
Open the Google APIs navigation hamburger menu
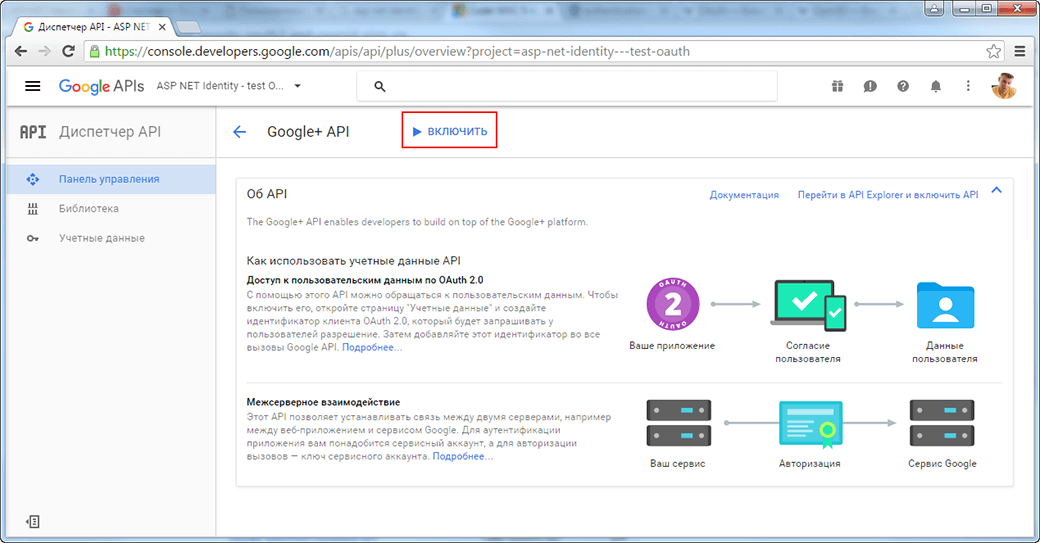[32, 86]
